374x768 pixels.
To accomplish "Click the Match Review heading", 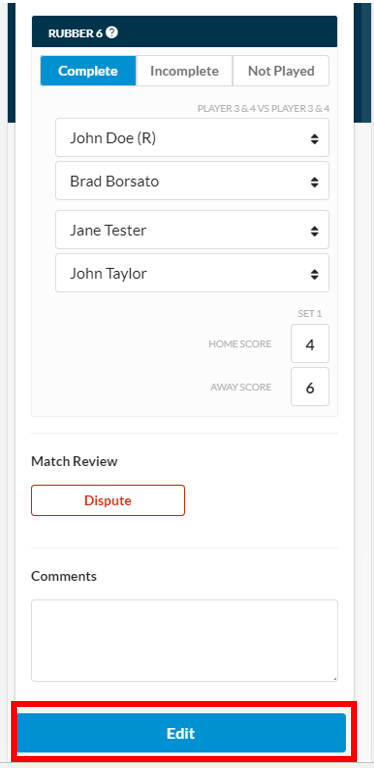I will (x=74, y=461).
